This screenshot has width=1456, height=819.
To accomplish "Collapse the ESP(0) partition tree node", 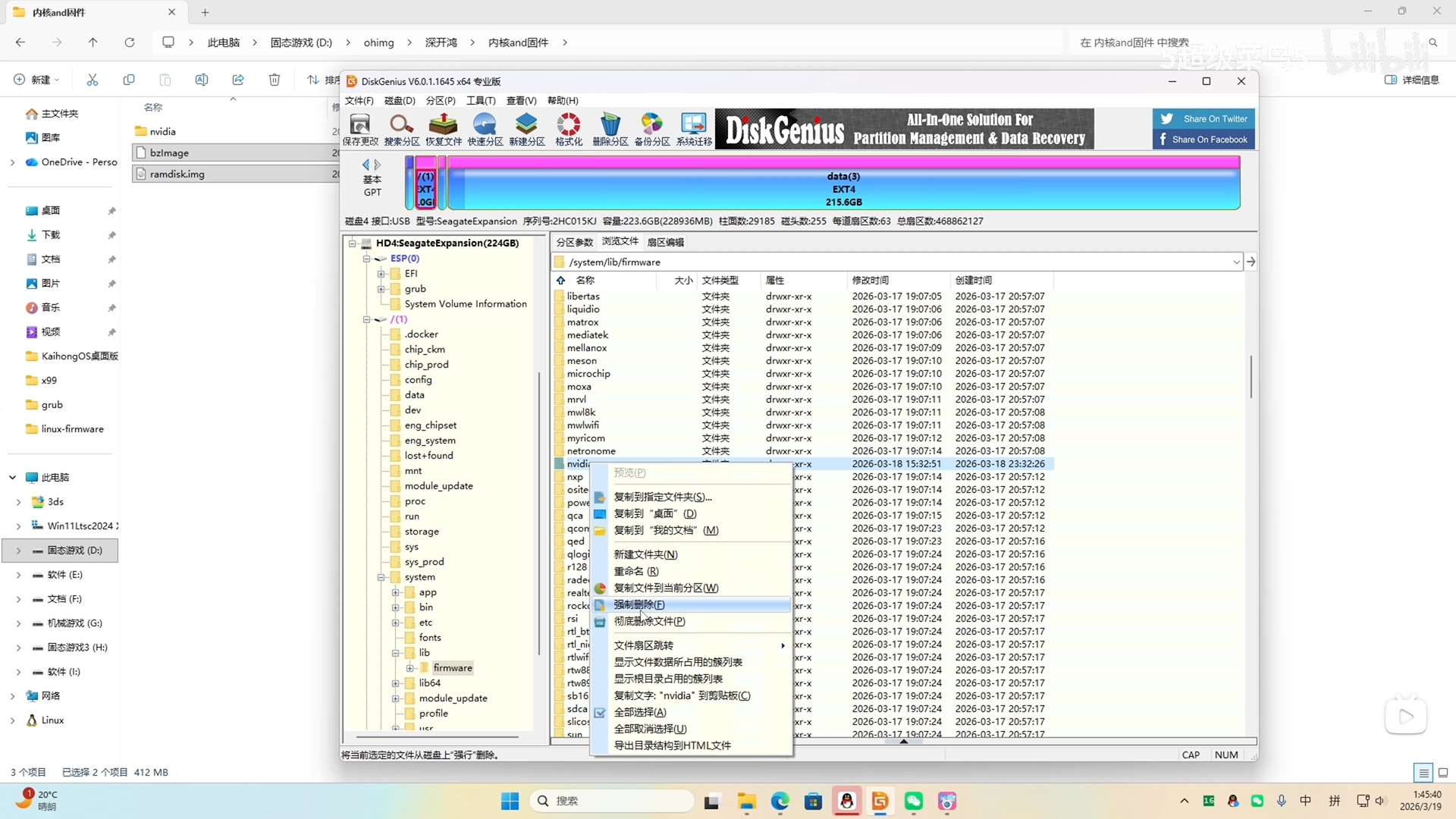I will (366, 259).
